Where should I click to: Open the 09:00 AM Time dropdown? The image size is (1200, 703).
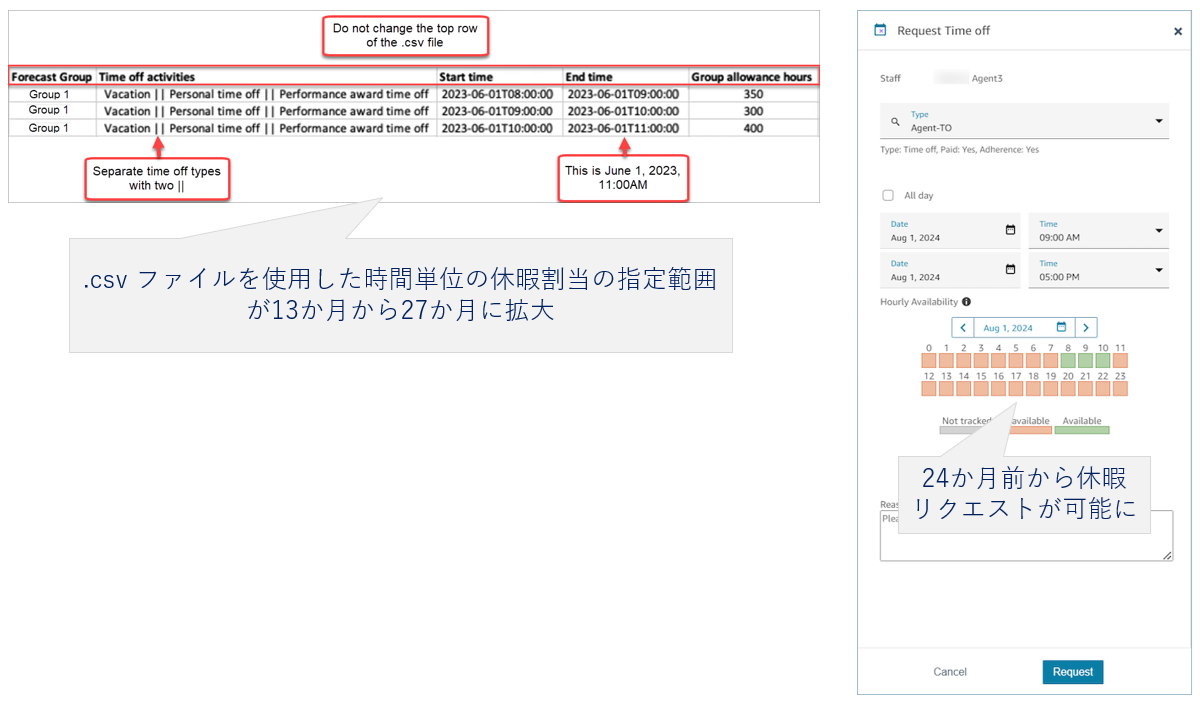tap(1099, 231)
